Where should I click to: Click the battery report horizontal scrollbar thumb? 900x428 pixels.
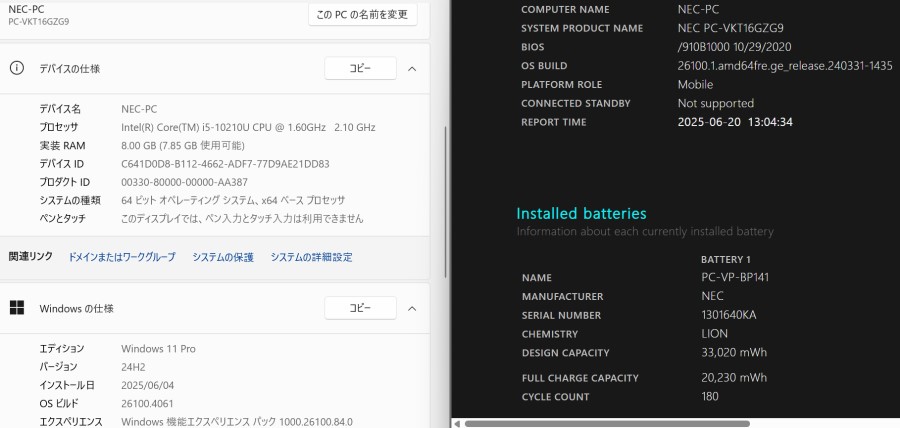(x=607, y=423)
